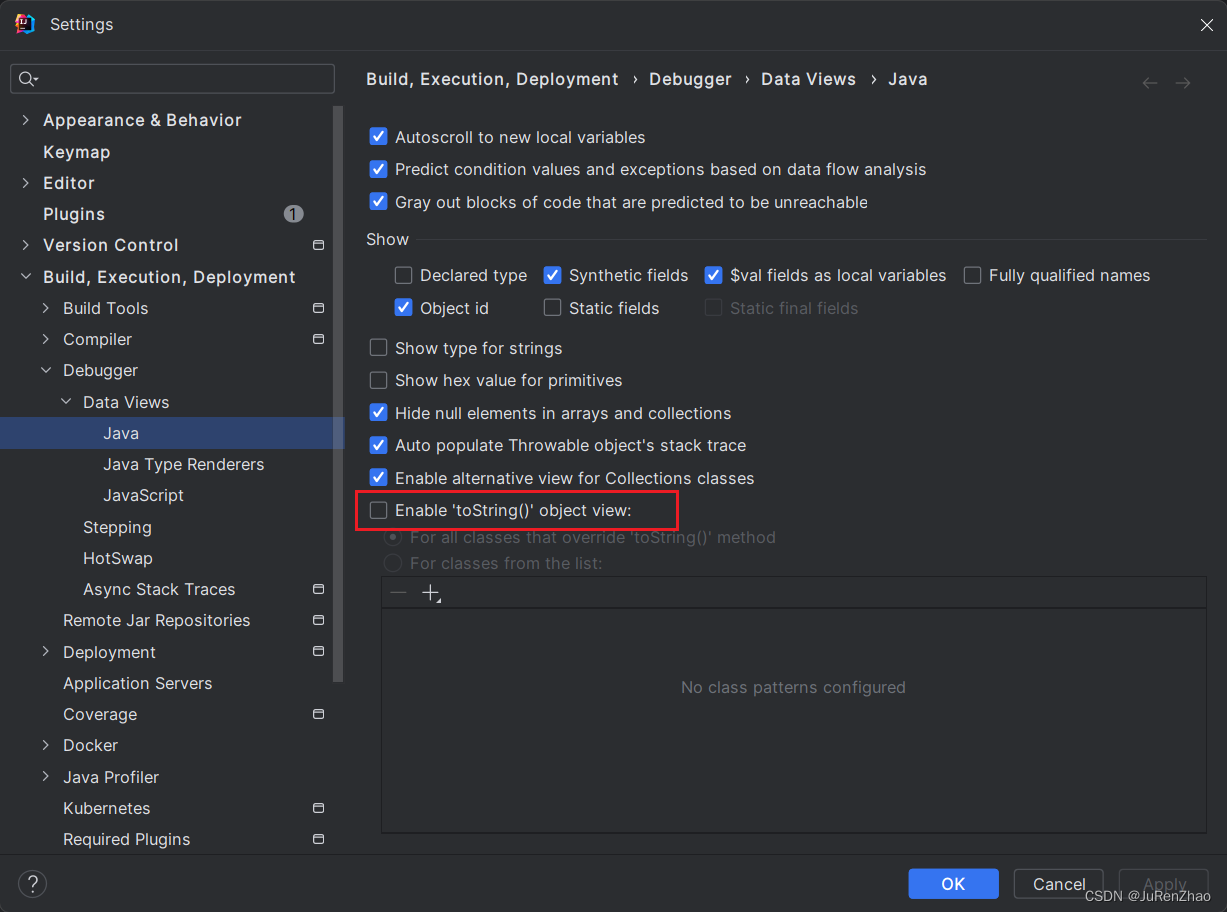The width and height of the screenshot is (1227, 912).
Task: Click project-level icon beside Coverage
Action: pyautogui.click(x=318, y=714)
